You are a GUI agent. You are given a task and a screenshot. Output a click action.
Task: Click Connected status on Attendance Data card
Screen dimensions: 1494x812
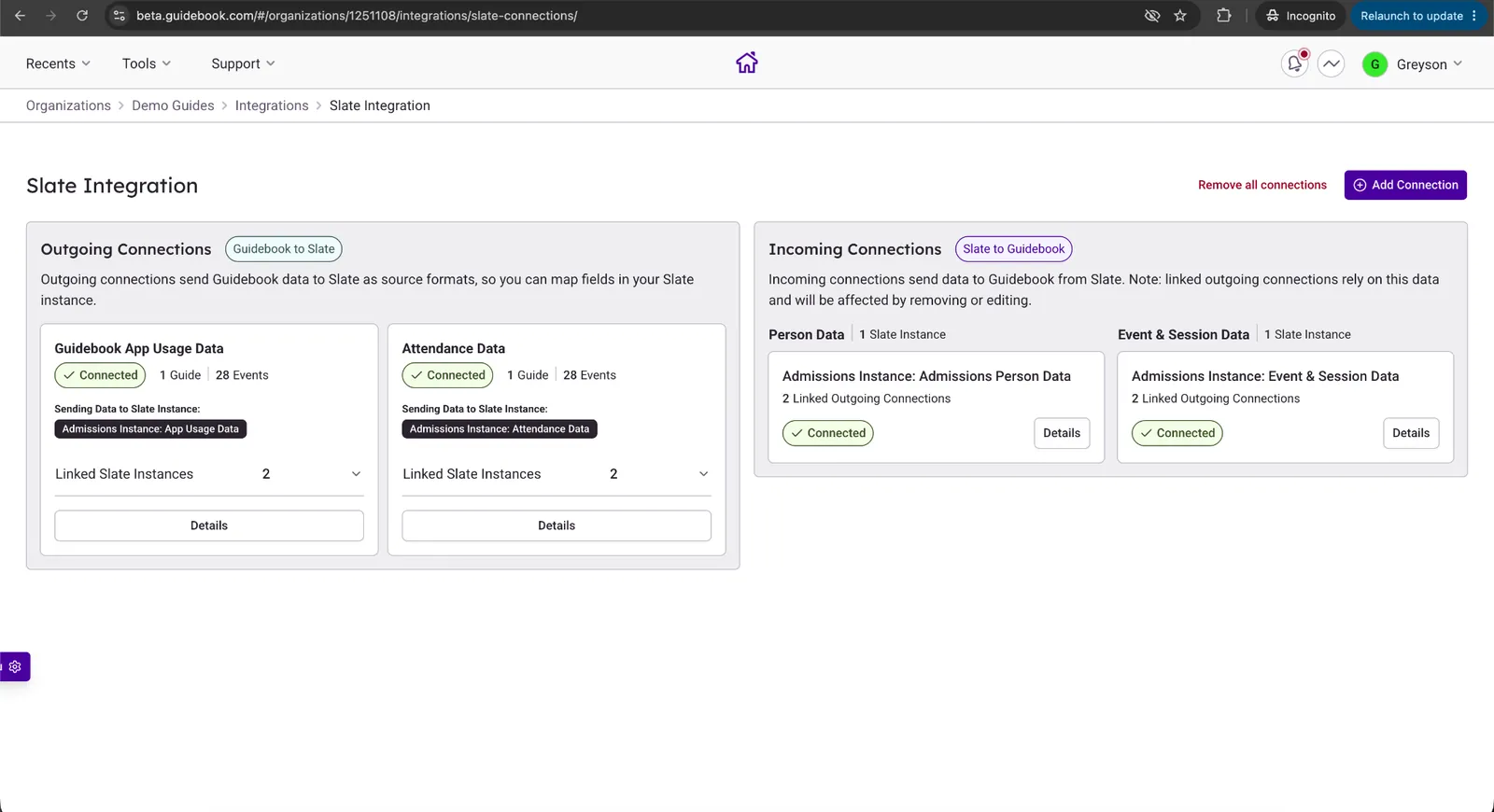[448, 375]
